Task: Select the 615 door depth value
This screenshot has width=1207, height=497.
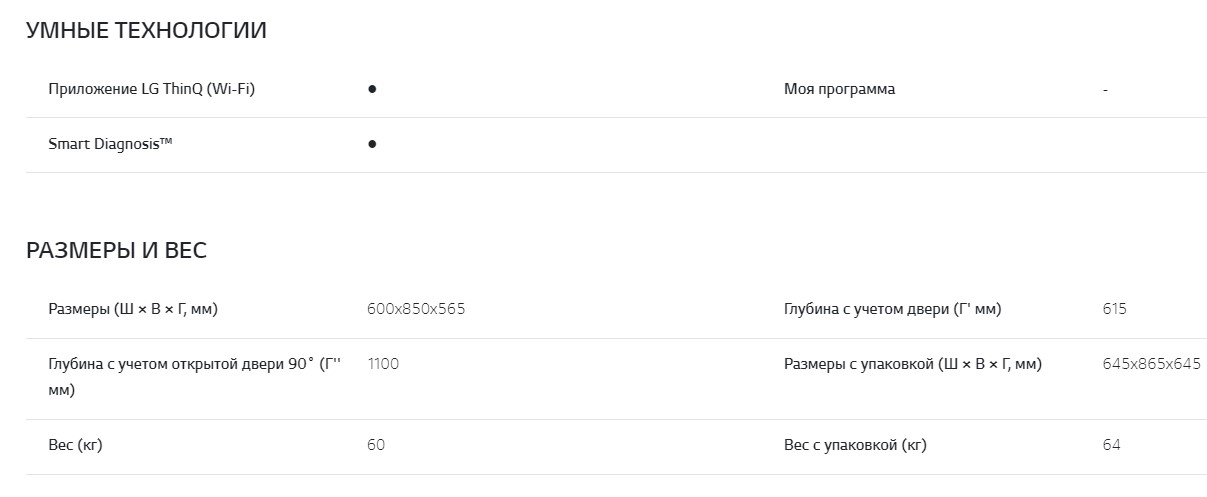Action: 1114,309
